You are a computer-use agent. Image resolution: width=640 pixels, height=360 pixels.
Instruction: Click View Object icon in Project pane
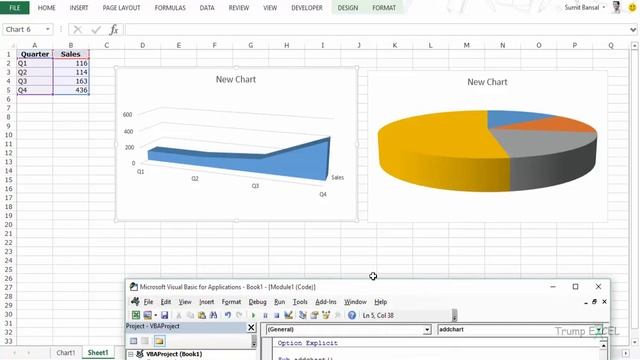(145, 341)
